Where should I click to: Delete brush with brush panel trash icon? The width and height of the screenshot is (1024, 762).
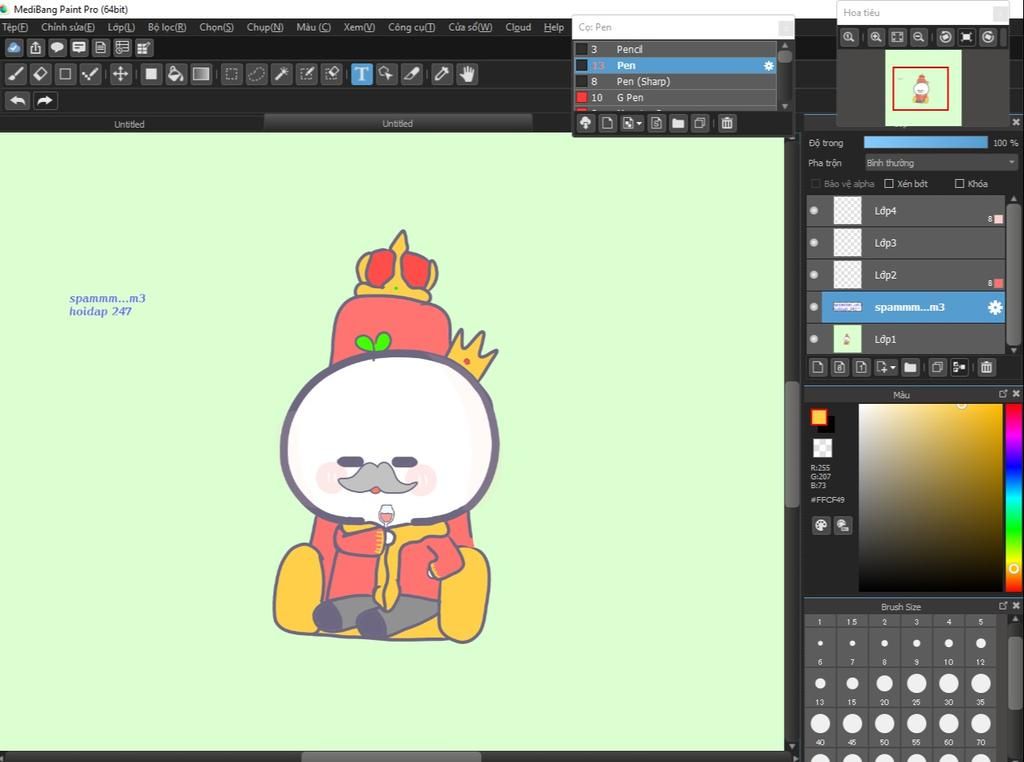click(x=727, y=123)
